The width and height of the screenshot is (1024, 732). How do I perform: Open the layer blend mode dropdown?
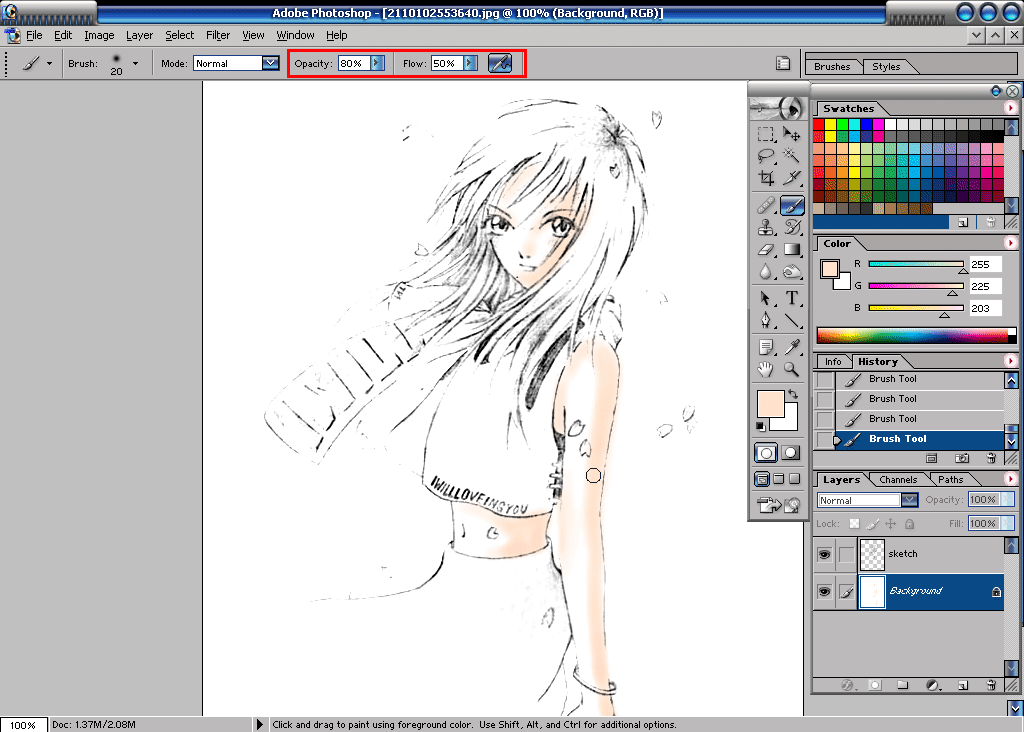[910, 500]
